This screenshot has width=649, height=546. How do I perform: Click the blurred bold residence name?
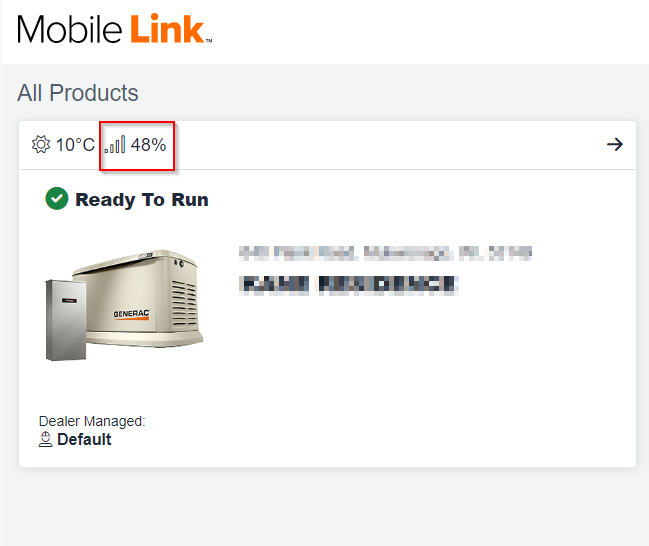coord(349,285)
